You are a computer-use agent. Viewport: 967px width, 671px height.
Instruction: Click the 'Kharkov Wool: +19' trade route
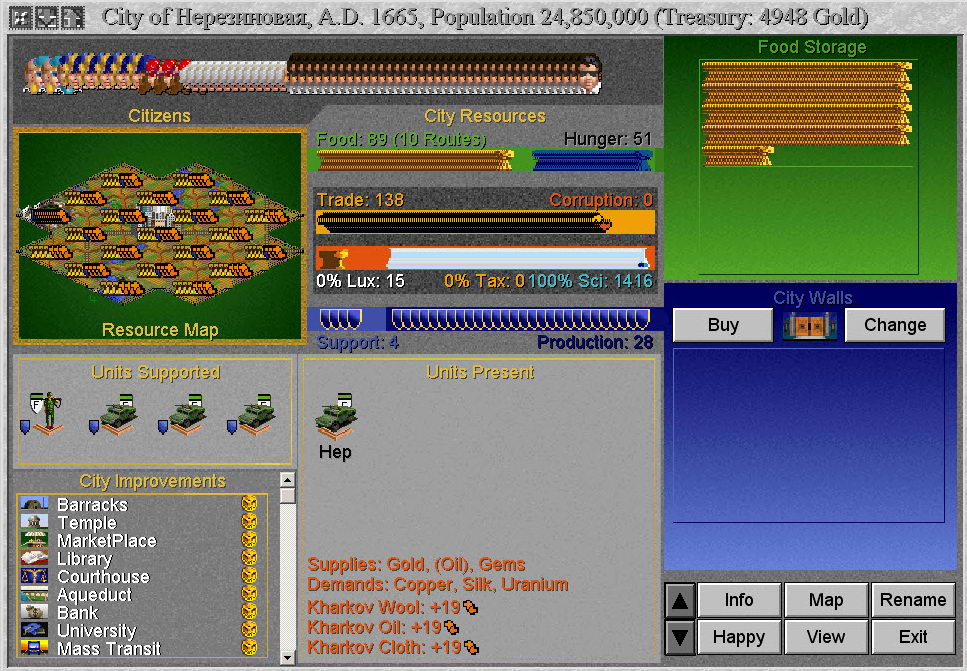click(x=393, y=607)
